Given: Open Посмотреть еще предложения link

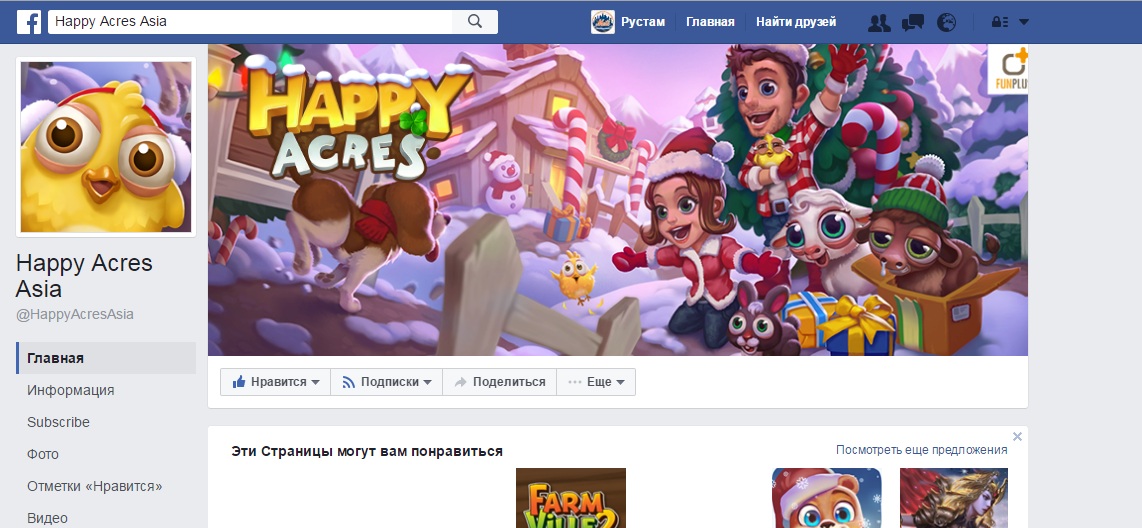Looking at the screenshot, I should 921,450.
